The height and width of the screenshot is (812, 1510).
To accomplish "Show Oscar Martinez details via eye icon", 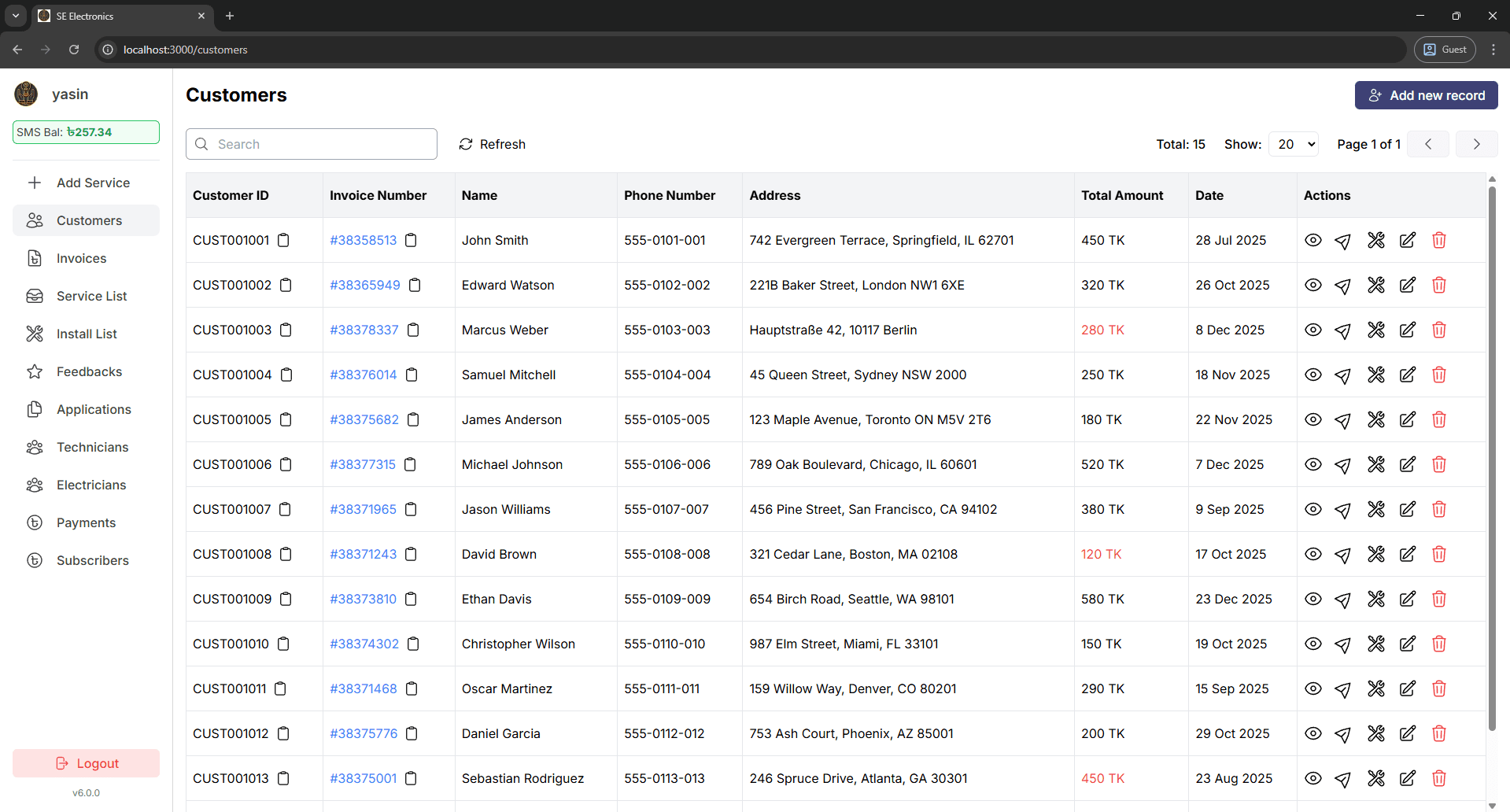I will click(x=1312, y=688).
